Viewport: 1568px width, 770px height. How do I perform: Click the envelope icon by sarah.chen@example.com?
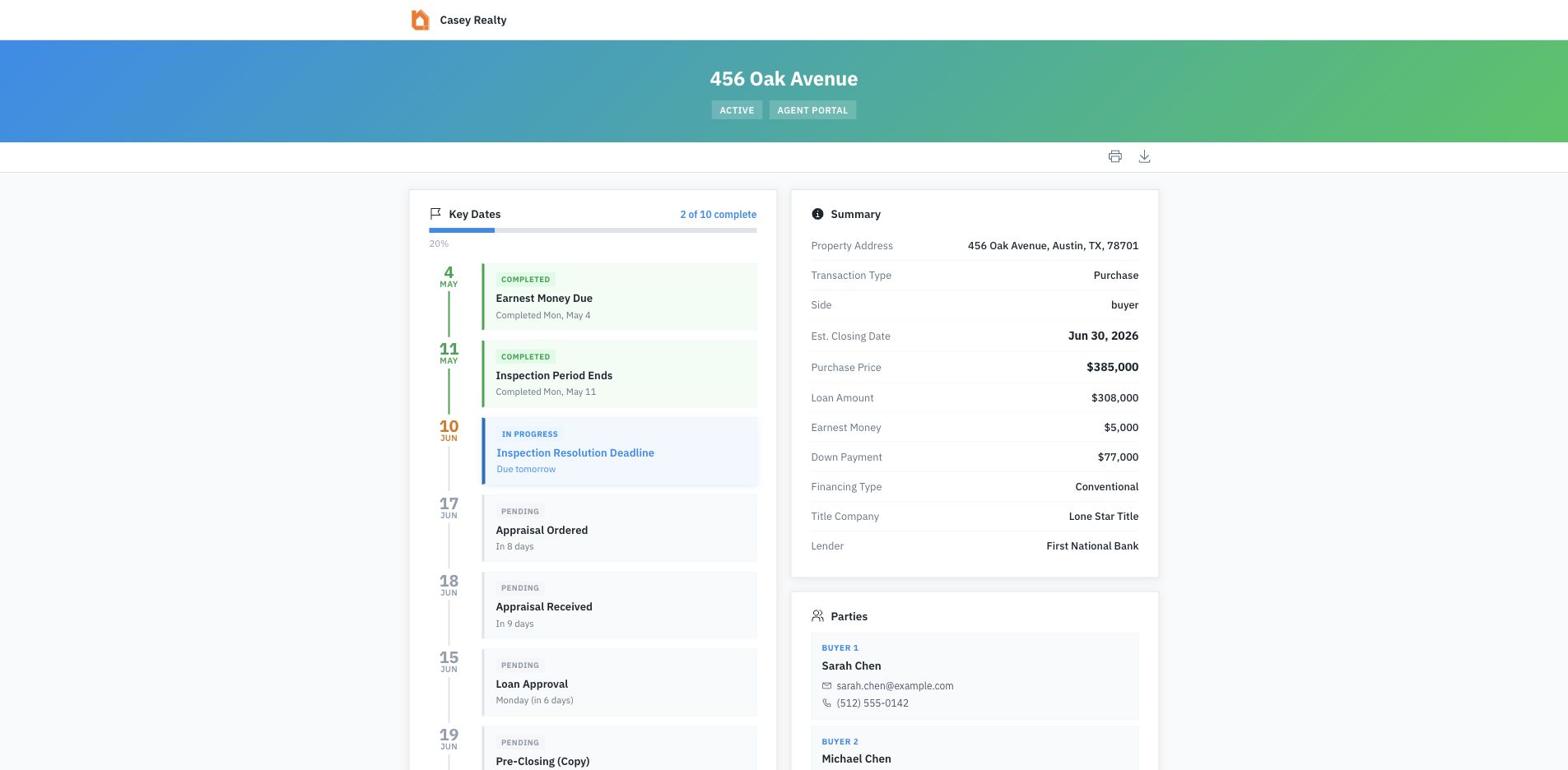click(x=826, y=685)
